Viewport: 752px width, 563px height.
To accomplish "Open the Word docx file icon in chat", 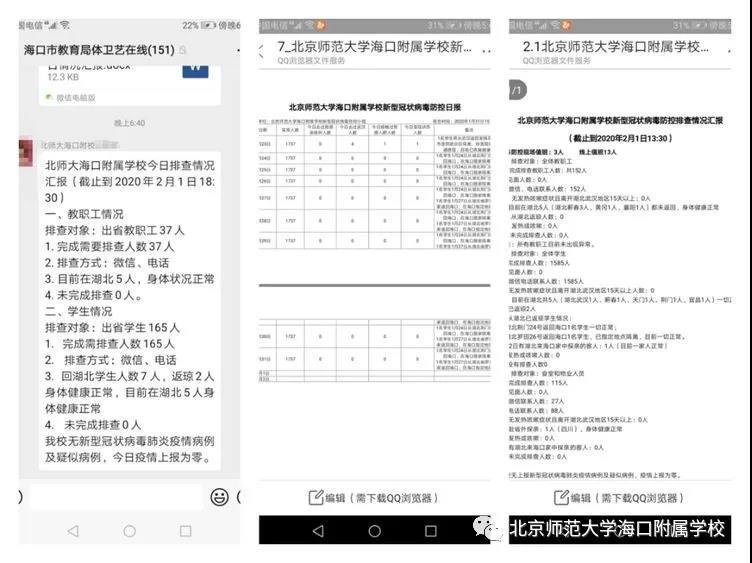I will coord(195,70).
